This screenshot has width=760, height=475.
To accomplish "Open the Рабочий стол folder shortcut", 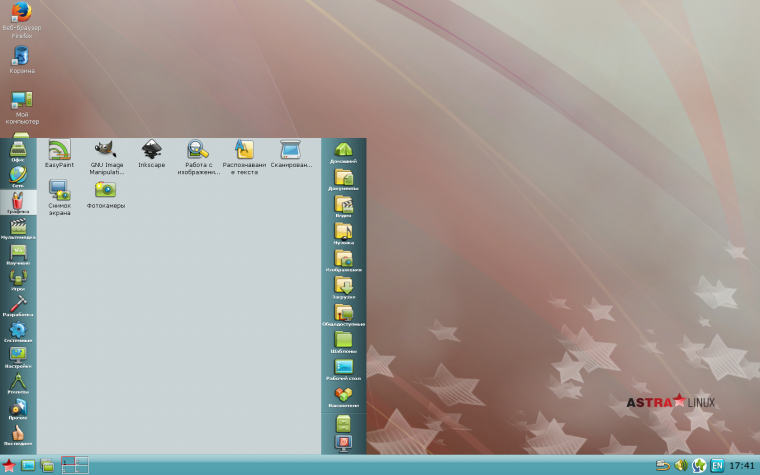I will (x=343, y=369).
